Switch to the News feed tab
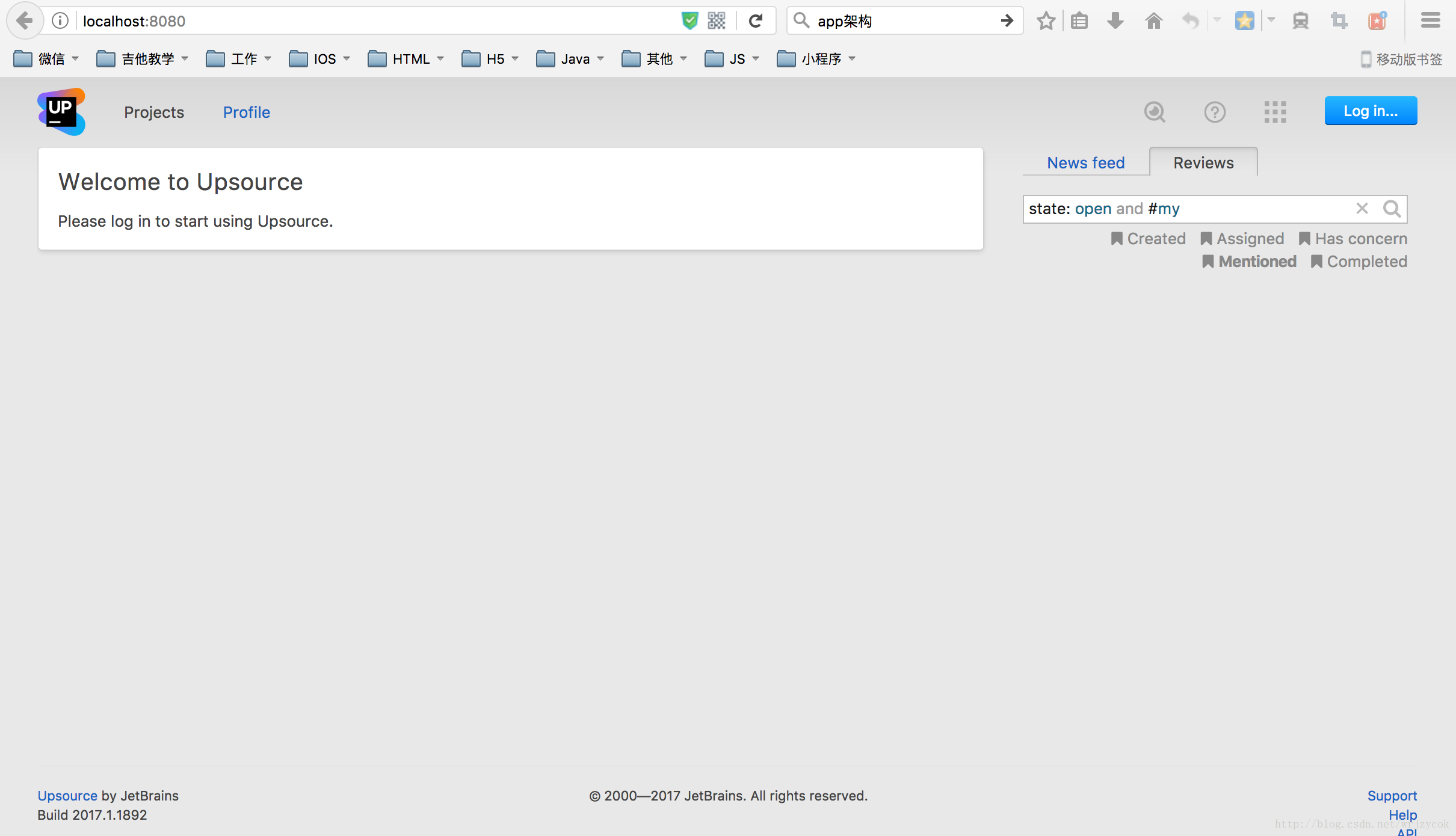This screenshot has width=1456, height=836. point(1086,162)
